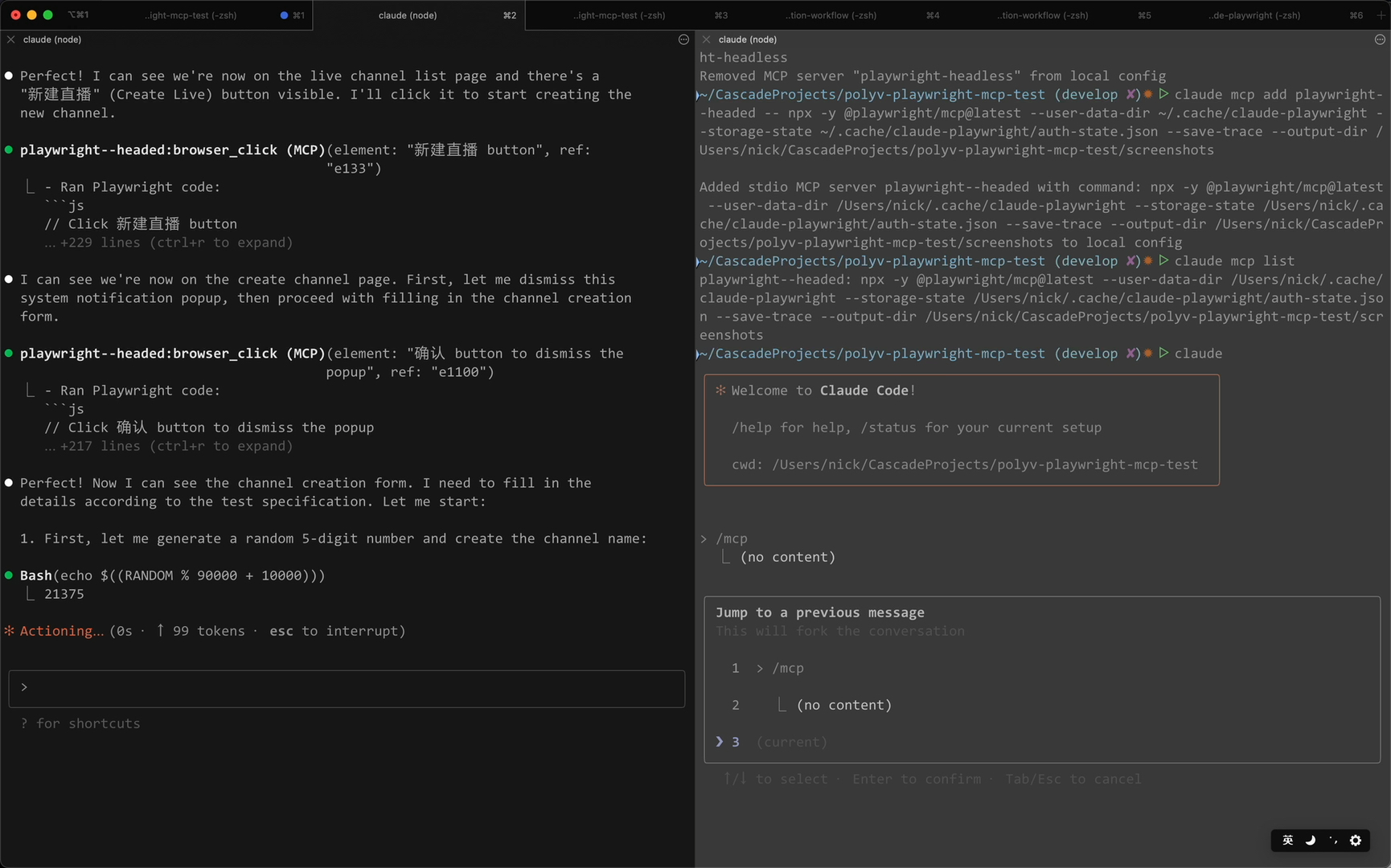Open the right pane's options menu icon
This screenshot has width=1391, height=868.
click(x=1380, y=39)
